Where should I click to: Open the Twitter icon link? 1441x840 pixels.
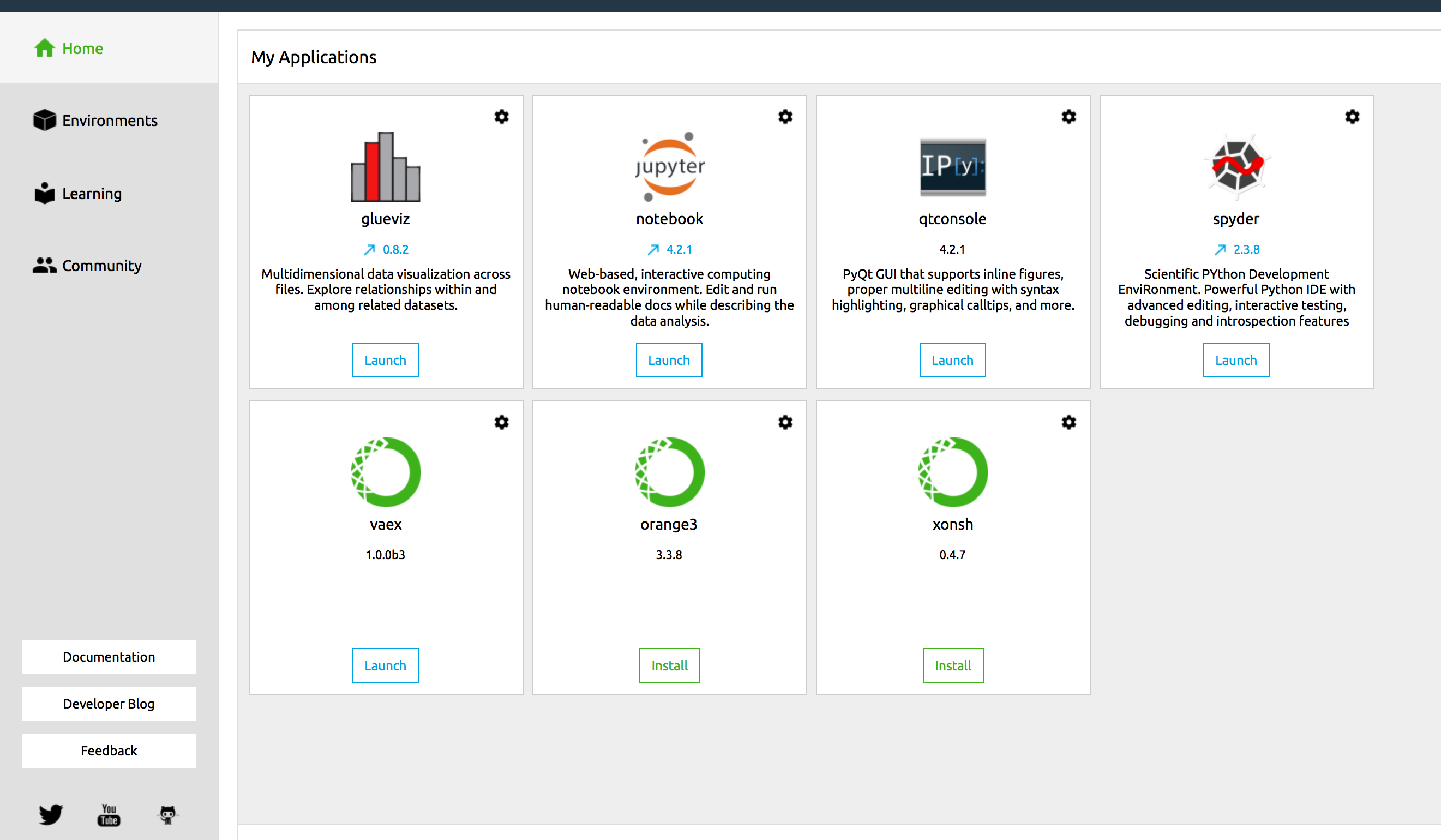(51, 814)
